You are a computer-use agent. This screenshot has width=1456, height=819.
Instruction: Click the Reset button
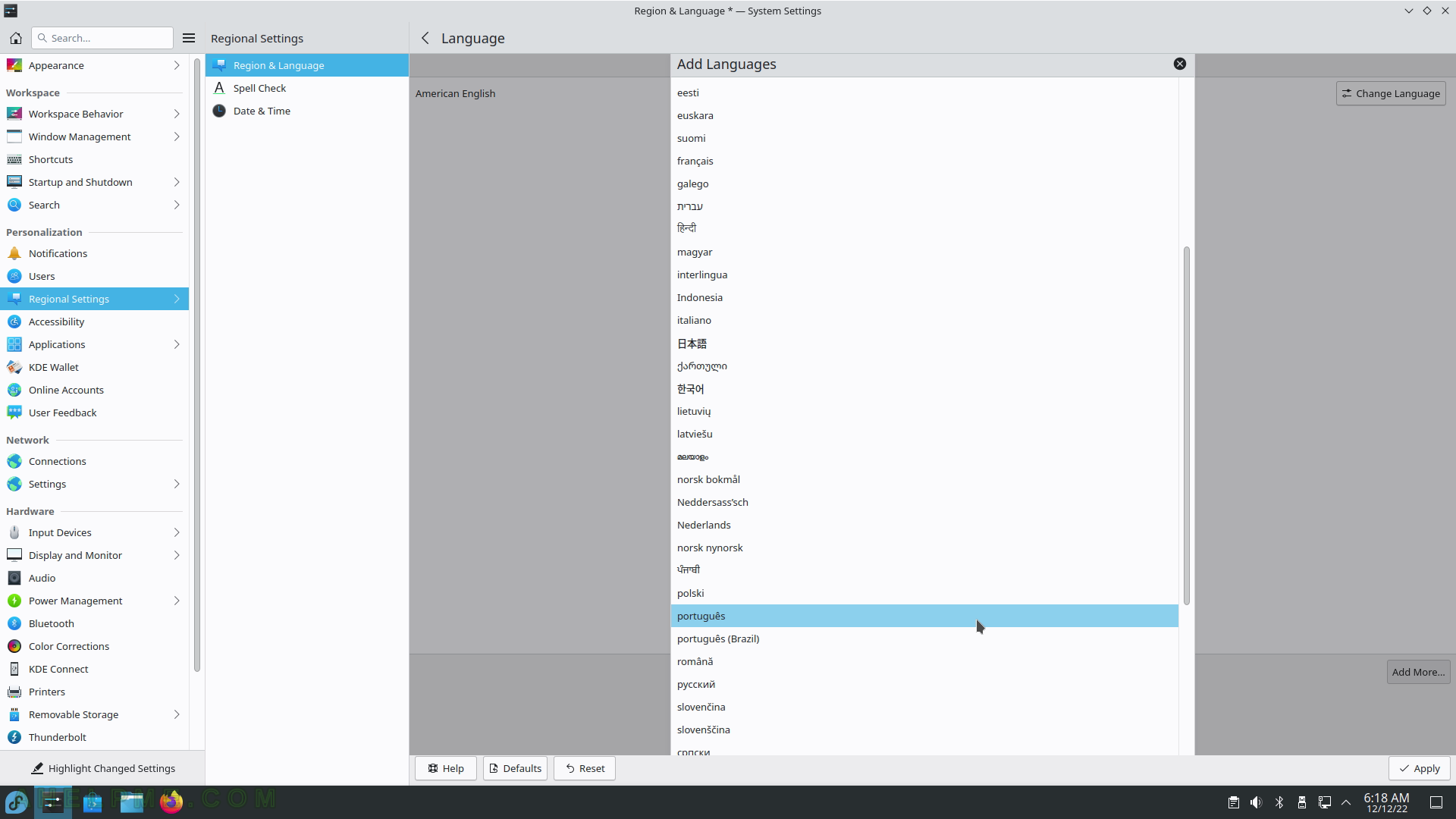pyautogui.click(x=585, y=768)
